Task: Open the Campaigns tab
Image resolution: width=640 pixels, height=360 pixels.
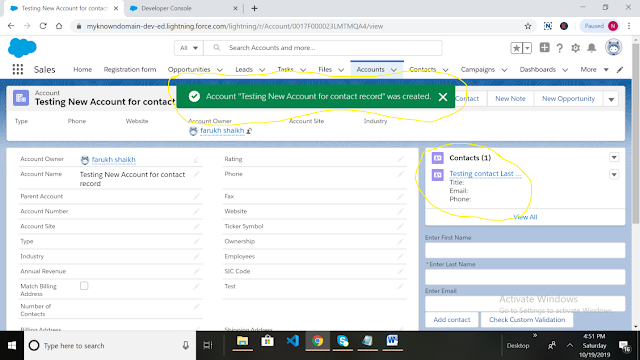Action: coord(478,69)
